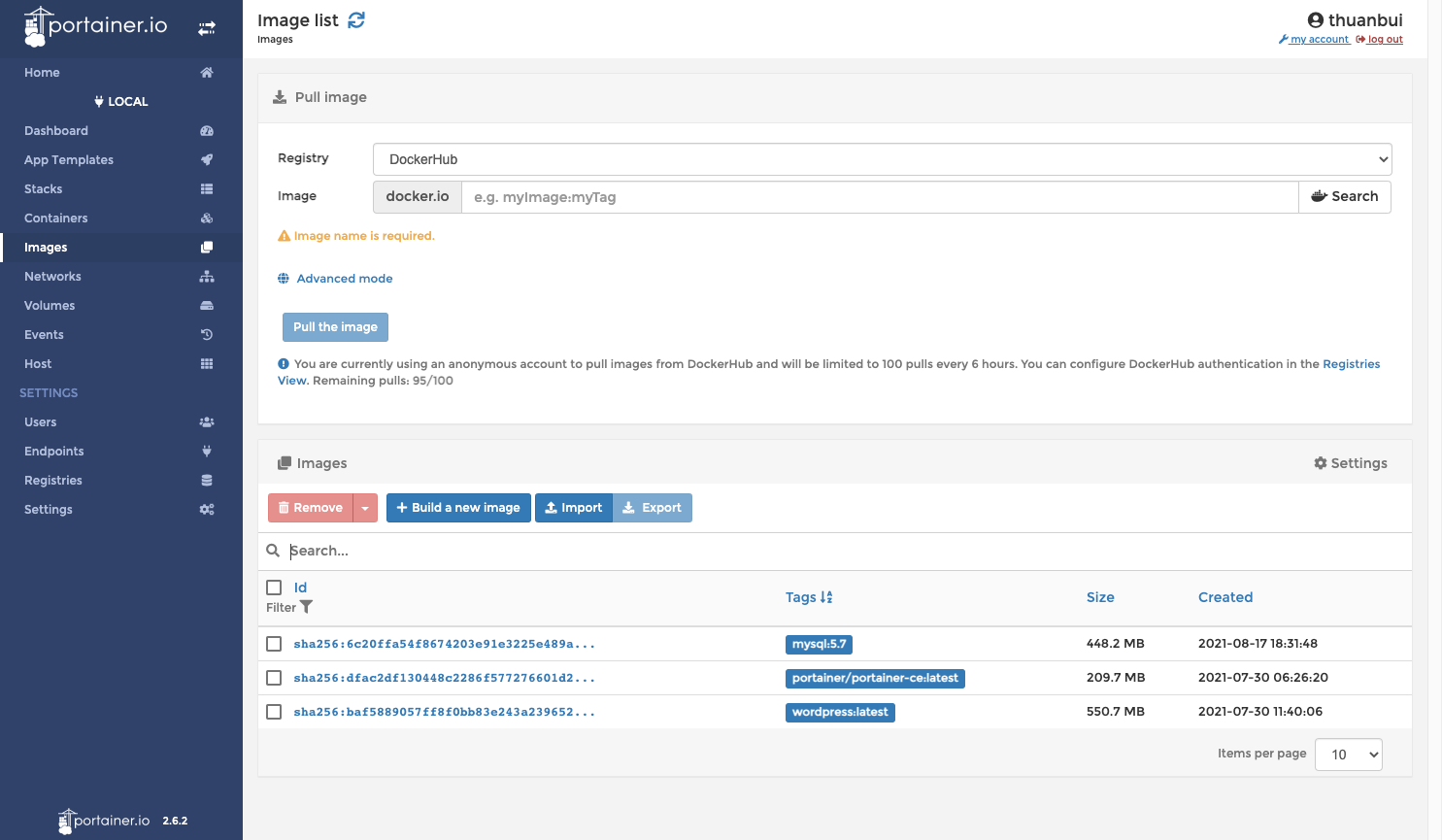The image size is (1442, 840).
Task: Click the Build a new image button
Action: tap(458, 508)
